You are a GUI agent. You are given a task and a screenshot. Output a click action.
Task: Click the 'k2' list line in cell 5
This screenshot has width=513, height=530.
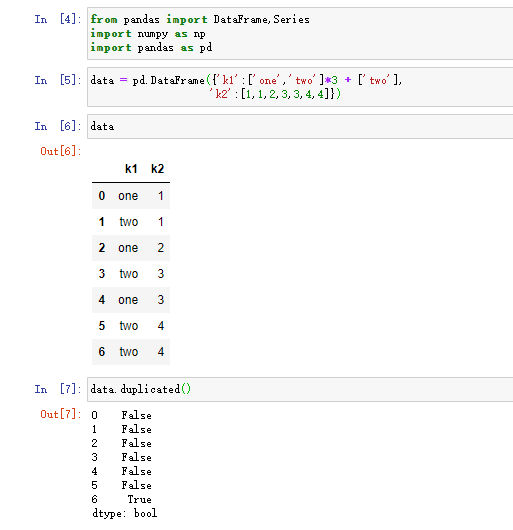point(275,94)
